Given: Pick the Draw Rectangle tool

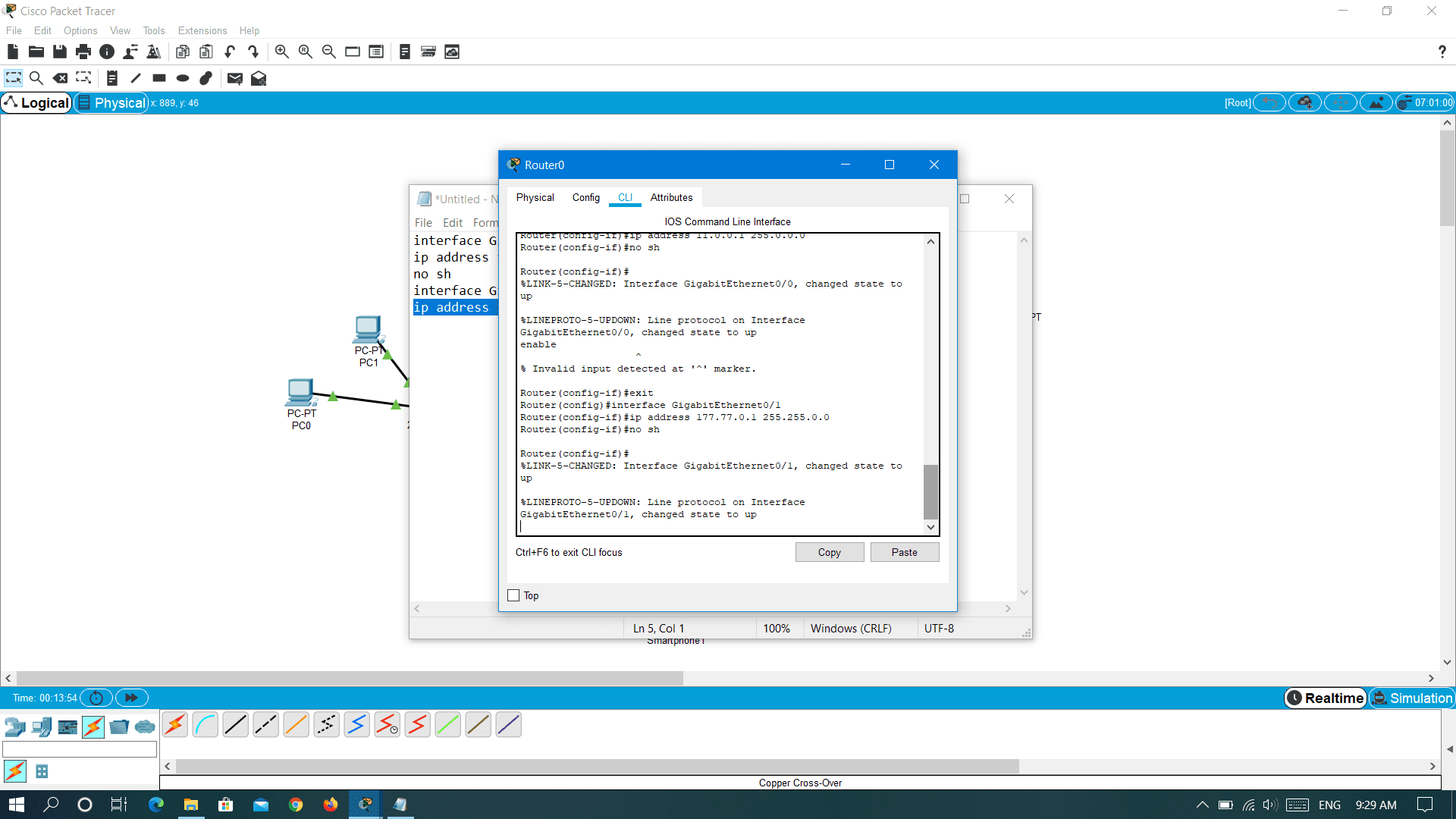Looking at the screenshot, I should coord(159,78).
